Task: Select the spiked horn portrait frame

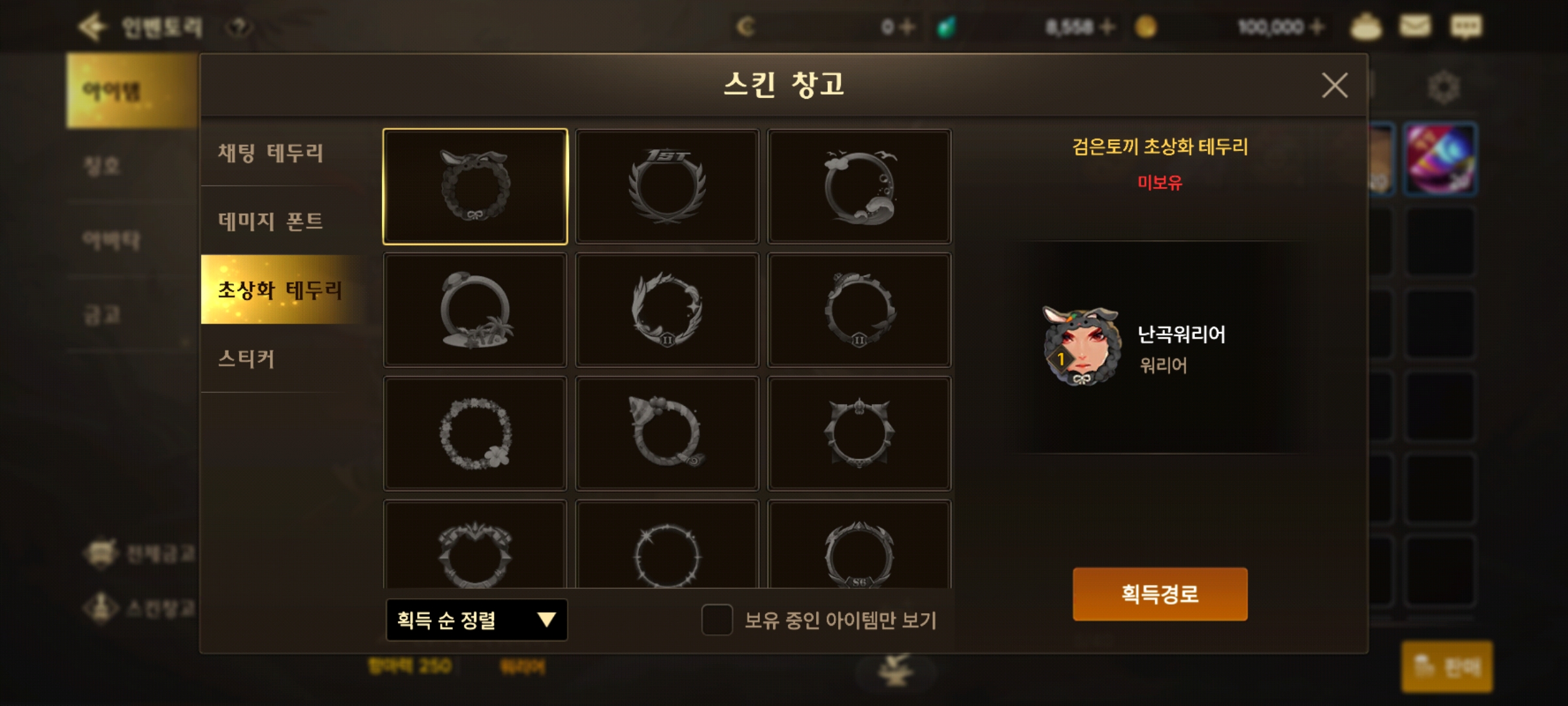Action: [859, 433]
